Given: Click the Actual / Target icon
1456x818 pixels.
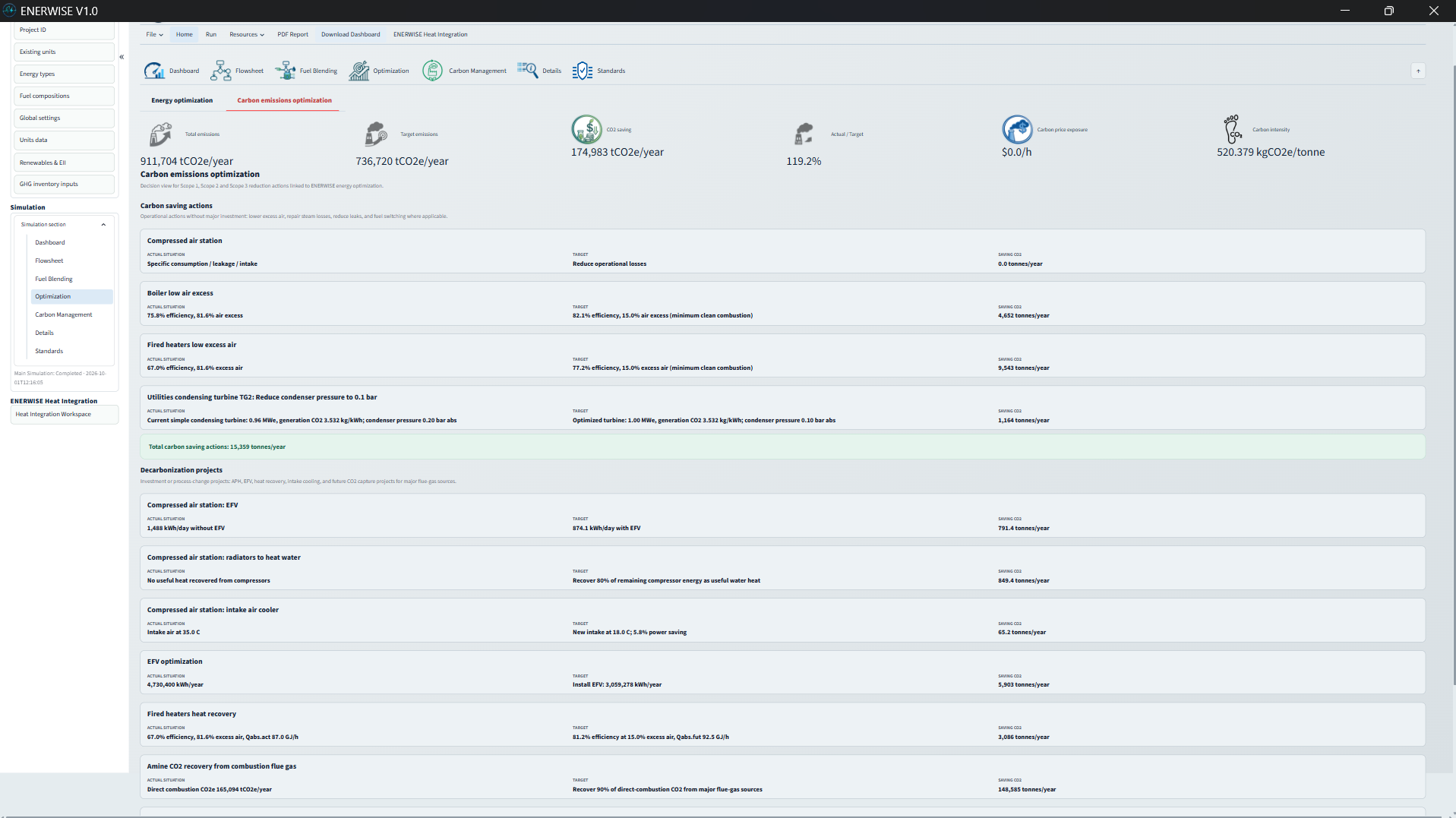Looking at the screenshot, I should coord(804,134).
